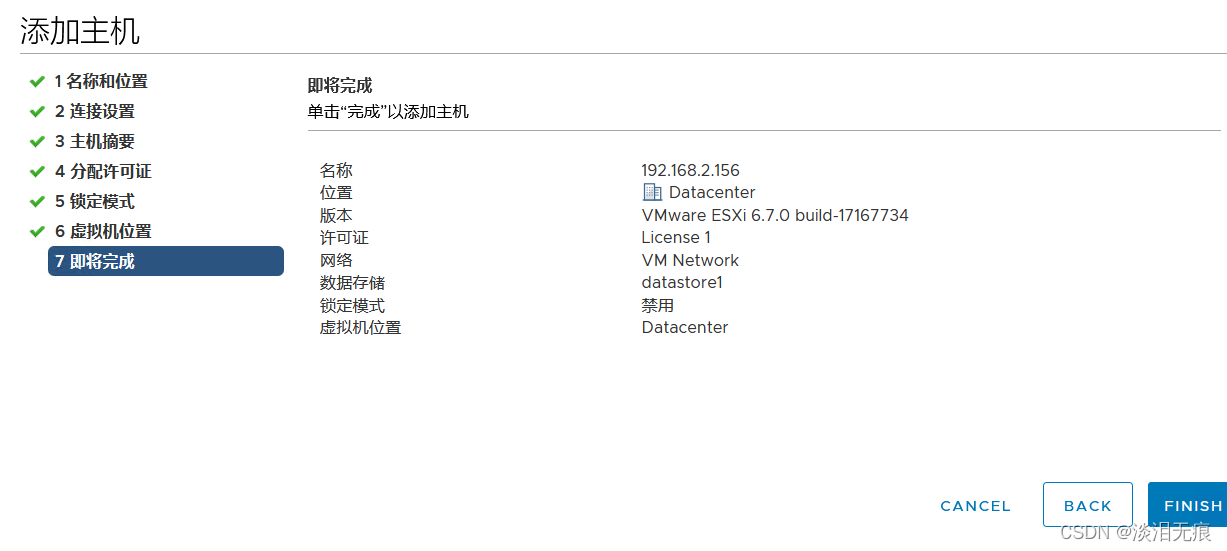Open step 6 虚拟机位置
Screen dimensions: 1227x551
coord(103,231)
